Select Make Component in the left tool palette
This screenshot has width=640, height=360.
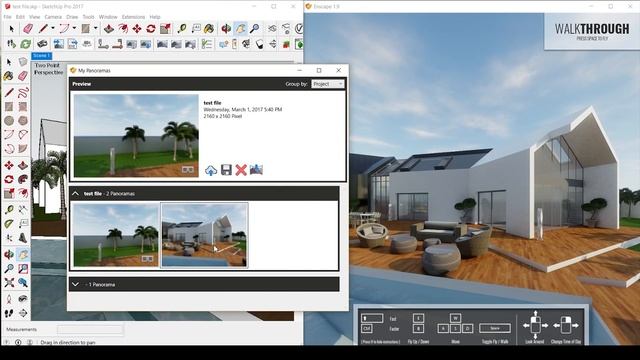tap(23, 62)
